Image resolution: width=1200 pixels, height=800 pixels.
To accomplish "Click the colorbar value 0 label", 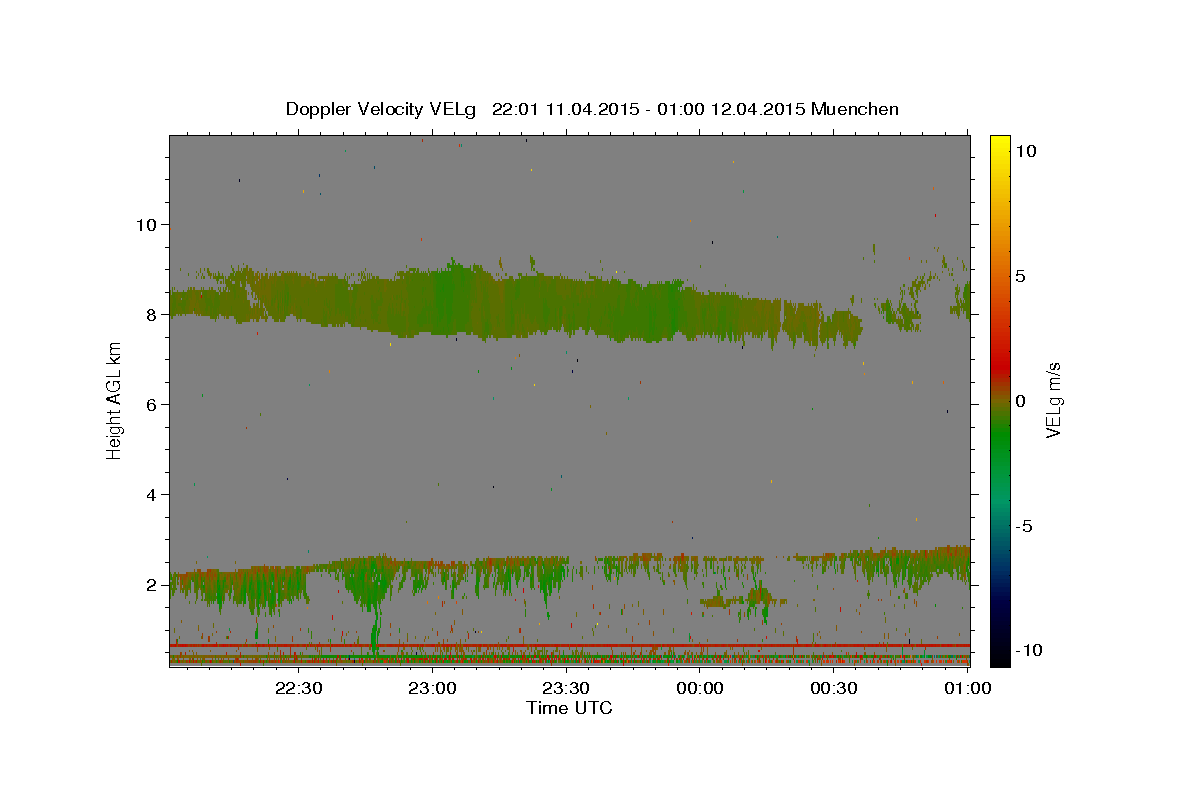I will tap(1020, 401).
